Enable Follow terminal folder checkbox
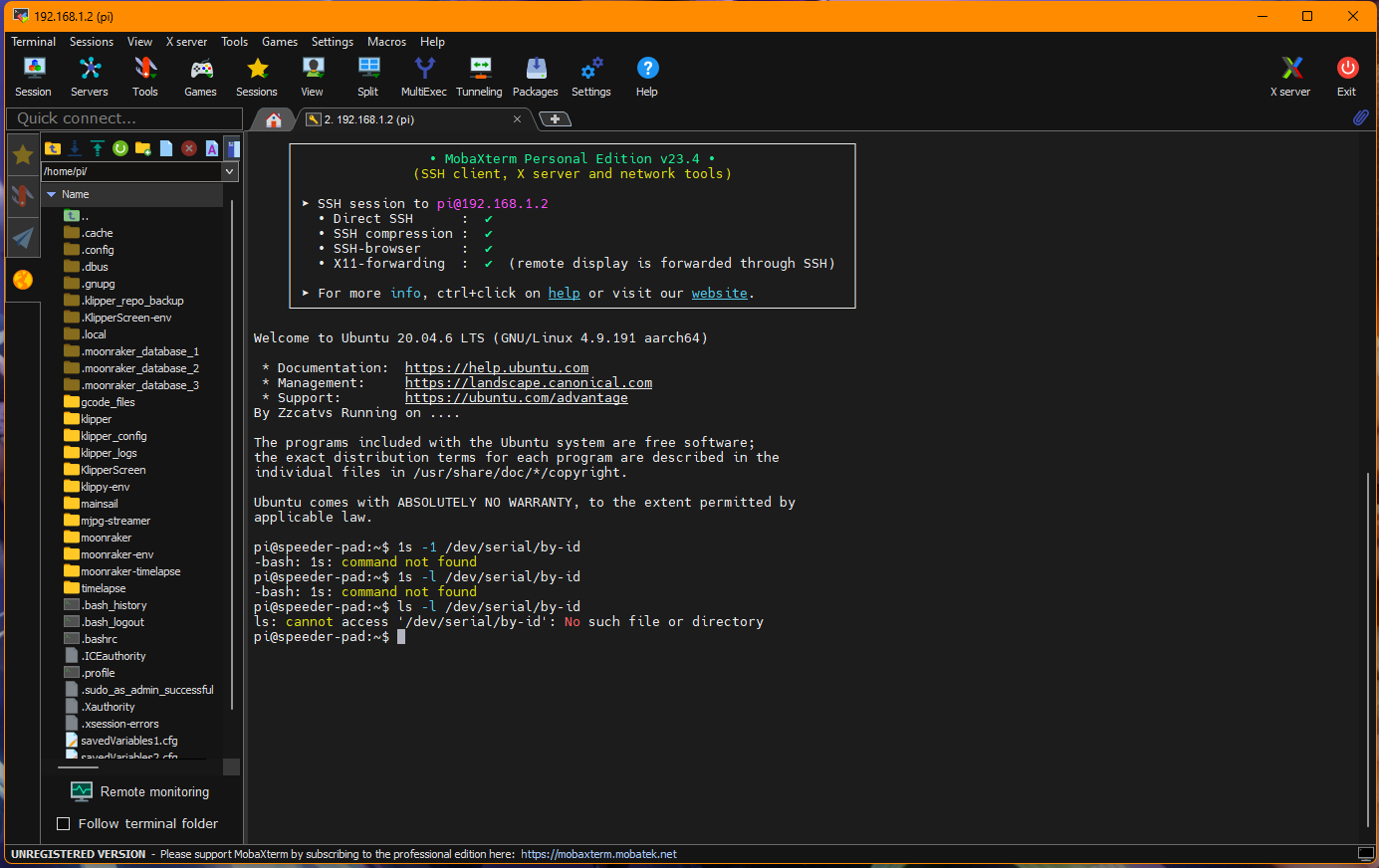This screenshot has height=868, width=1379. click(64, 823)
